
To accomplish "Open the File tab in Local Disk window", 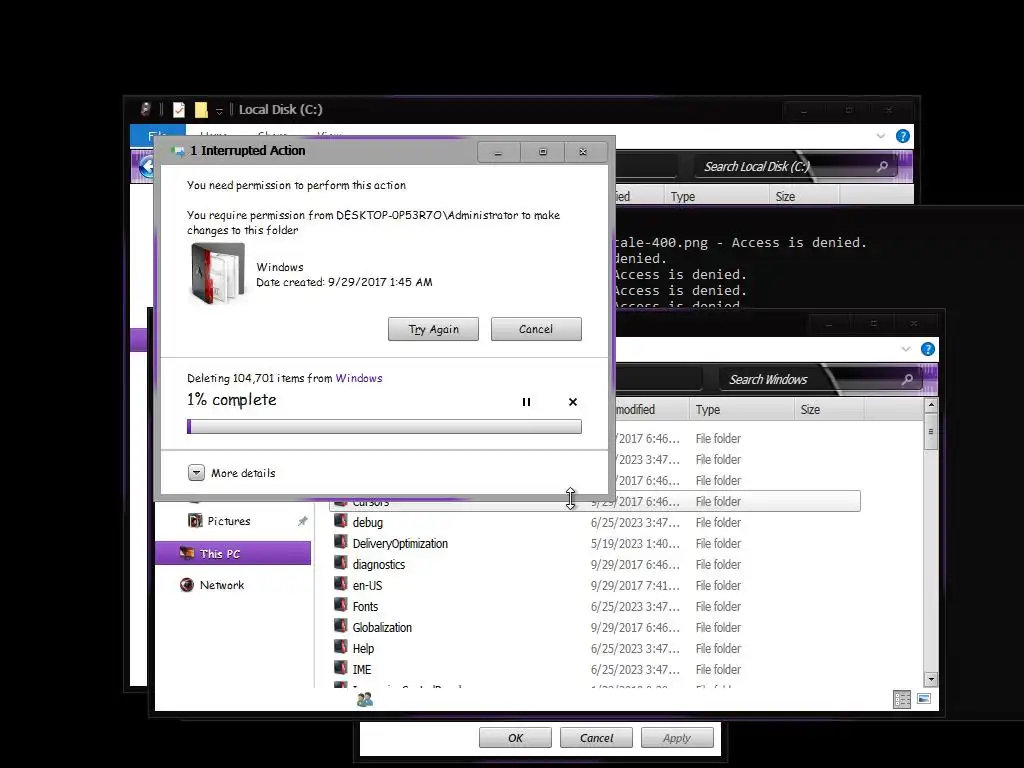I will point(157,135).
